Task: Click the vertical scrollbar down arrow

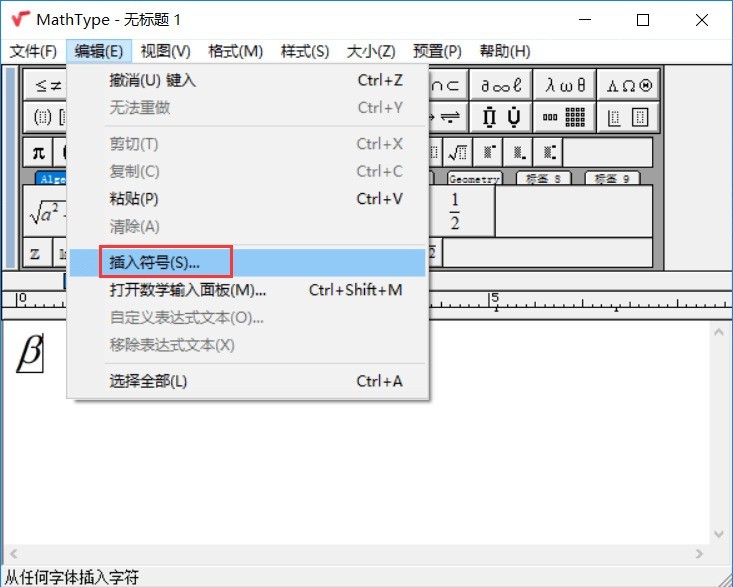Action: [719, 533]
